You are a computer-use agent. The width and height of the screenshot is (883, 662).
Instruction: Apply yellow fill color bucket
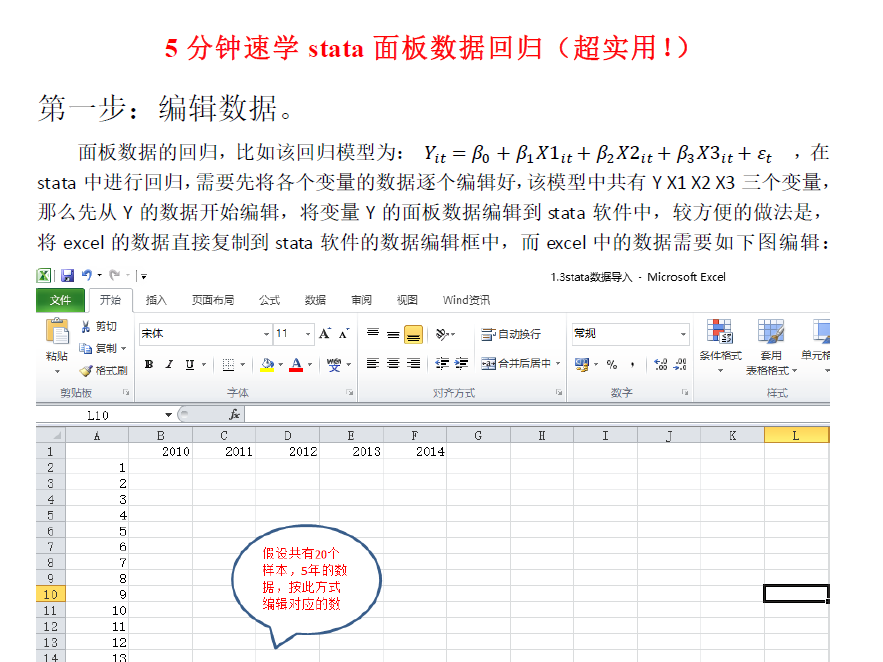(x=267, y=365)
